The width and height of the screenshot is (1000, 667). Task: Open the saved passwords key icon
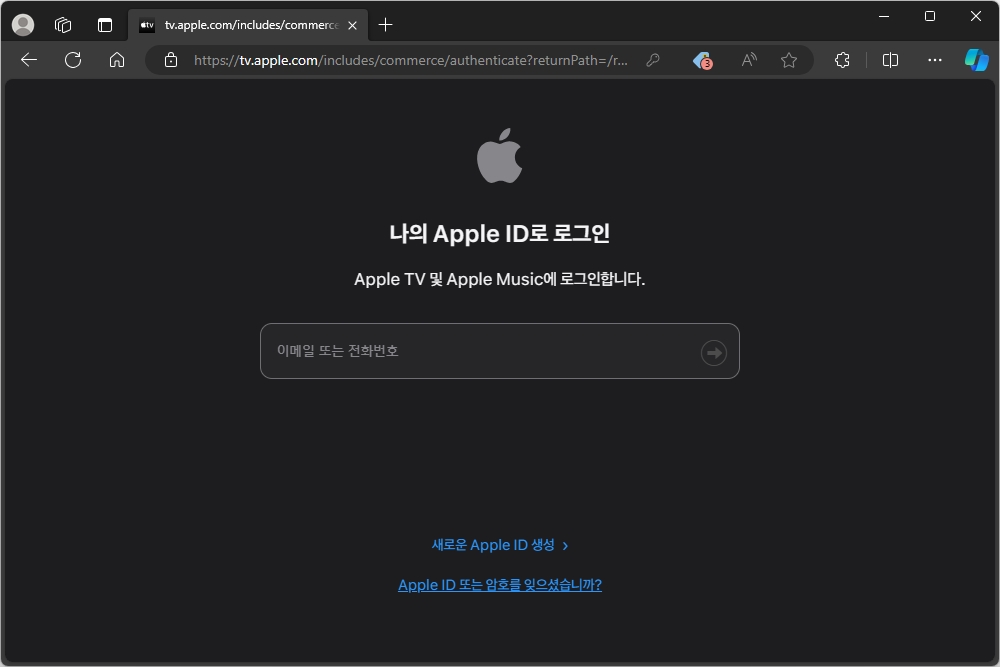(652, 60)
